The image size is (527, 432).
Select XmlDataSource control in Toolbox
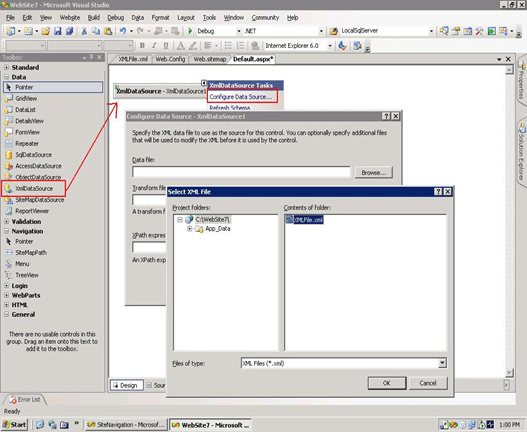click(x=34, y=189)
